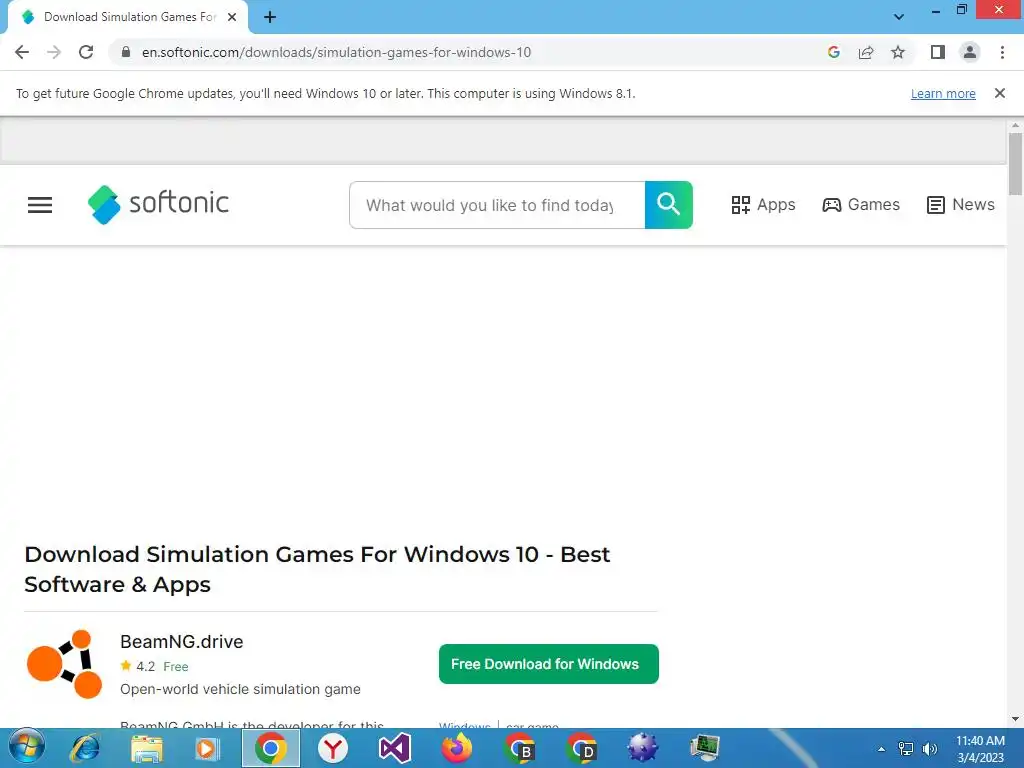Show hidden tray icons
The image size is (1024, 768).
(x=882, y=749)
